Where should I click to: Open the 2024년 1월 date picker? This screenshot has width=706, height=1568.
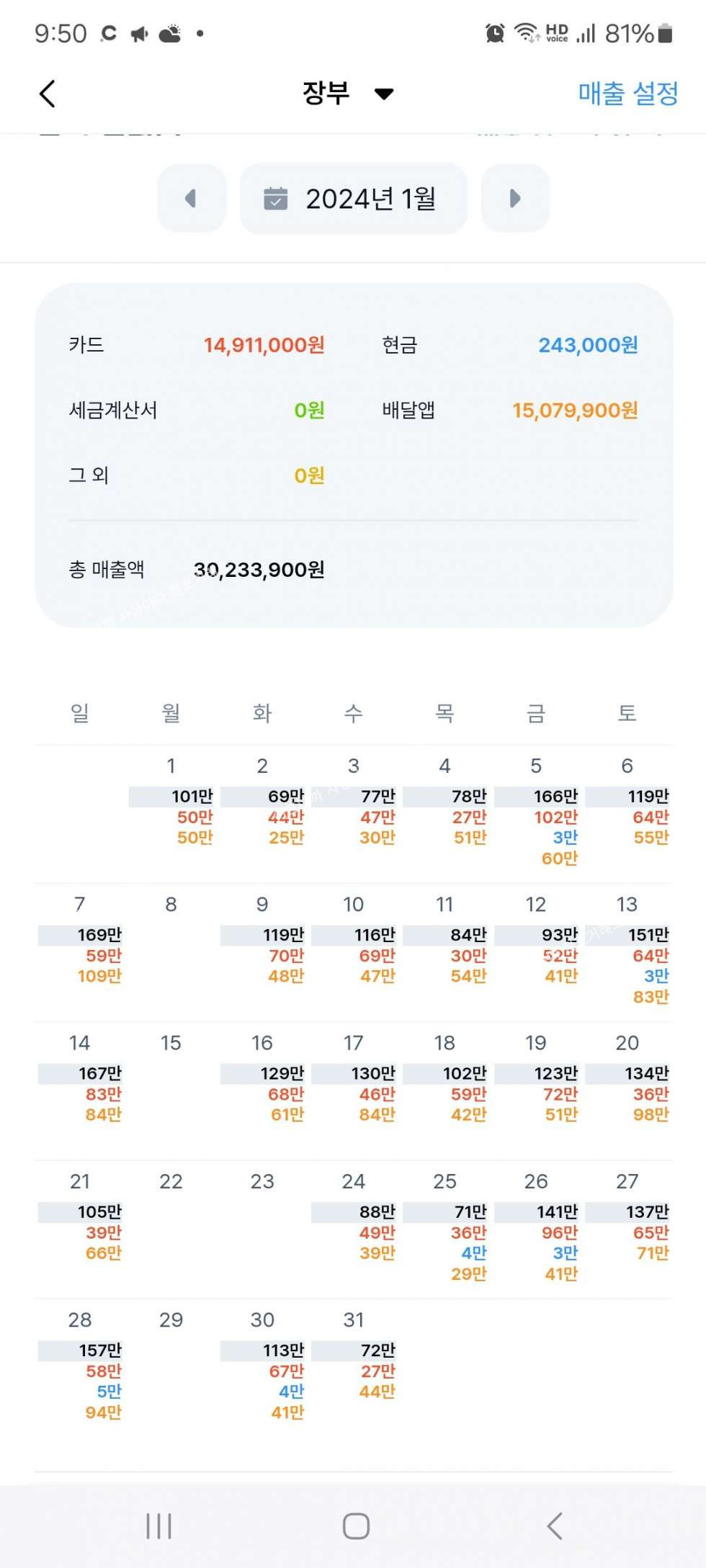click(354, 198)
